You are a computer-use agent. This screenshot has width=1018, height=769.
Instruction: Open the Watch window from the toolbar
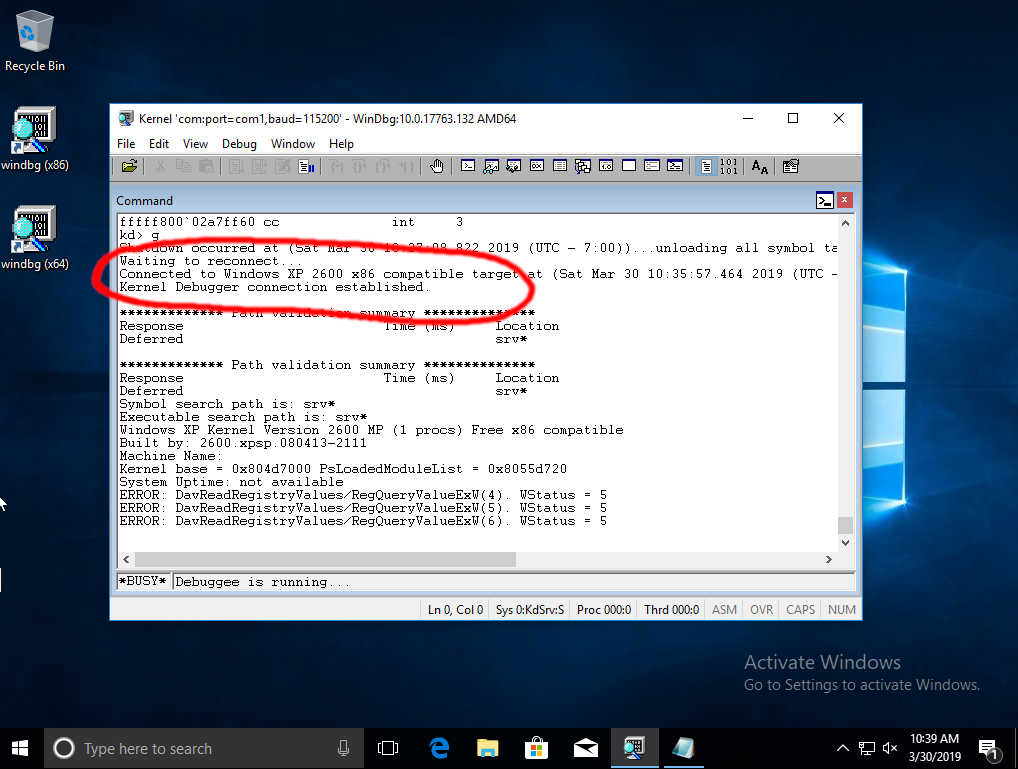[491, 167]
